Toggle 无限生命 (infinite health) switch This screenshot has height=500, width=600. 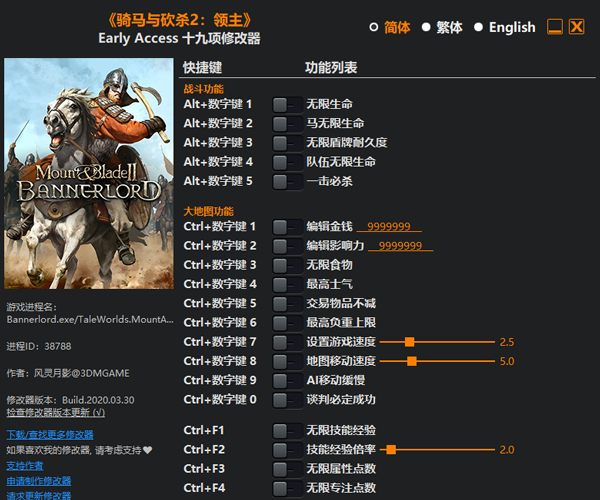(287, 104)
